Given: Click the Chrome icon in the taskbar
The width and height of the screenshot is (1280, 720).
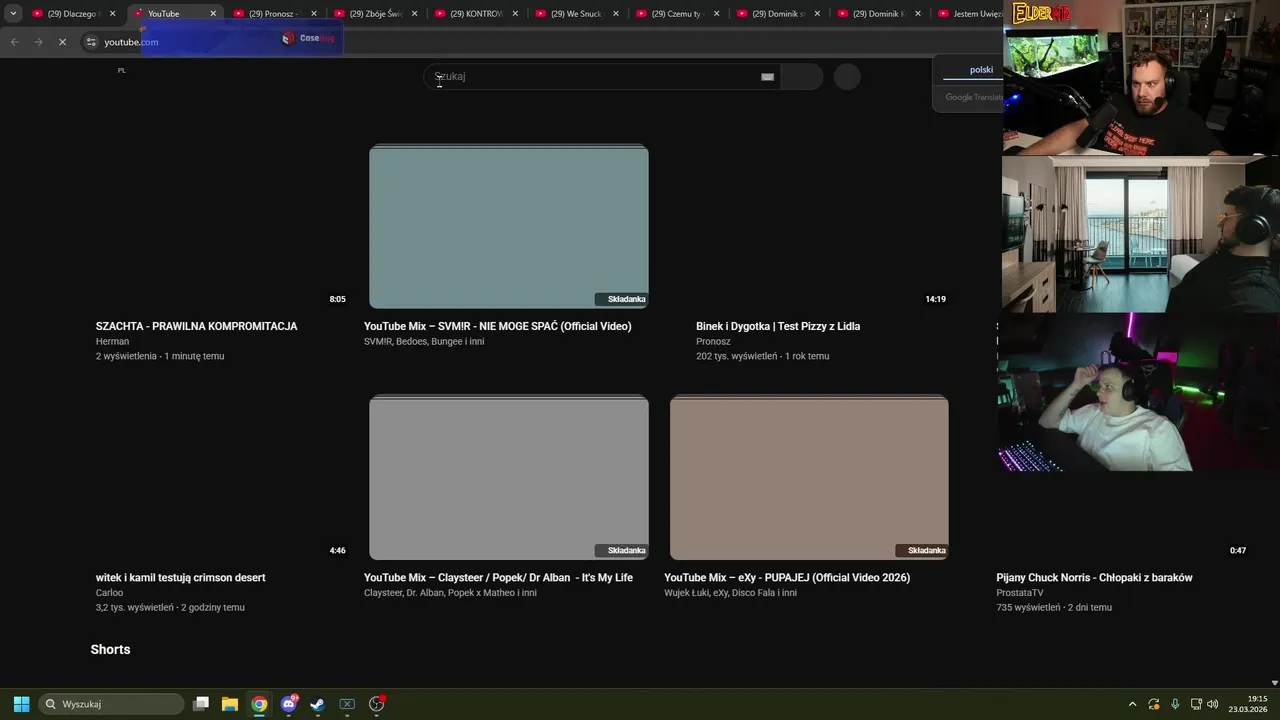Looking at the screenshot, I should 259,704.
